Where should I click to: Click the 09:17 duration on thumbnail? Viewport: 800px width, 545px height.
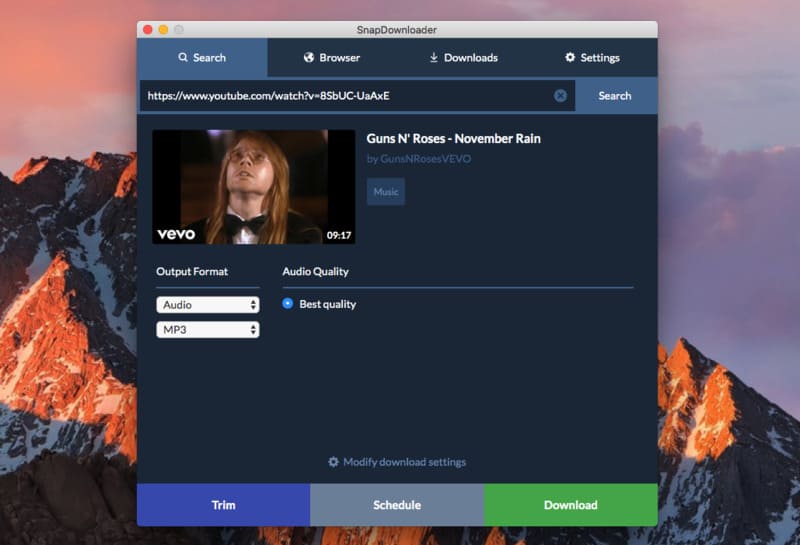(339, 235)
